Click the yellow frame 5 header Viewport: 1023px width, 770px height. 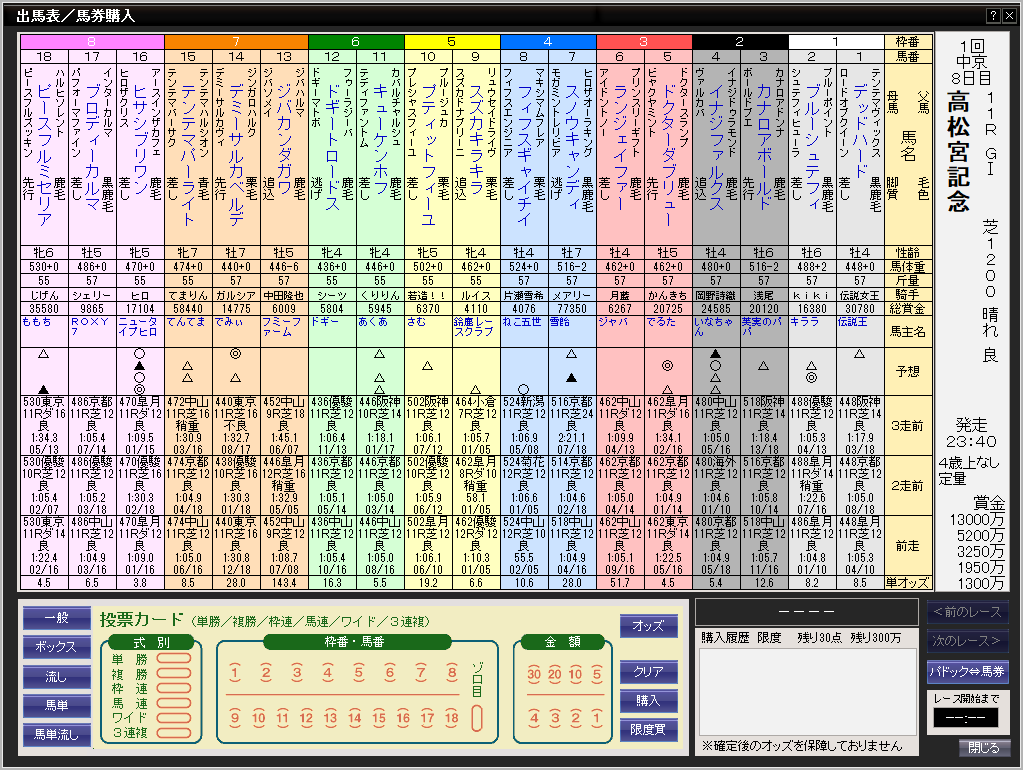click(x=452, y=42)
